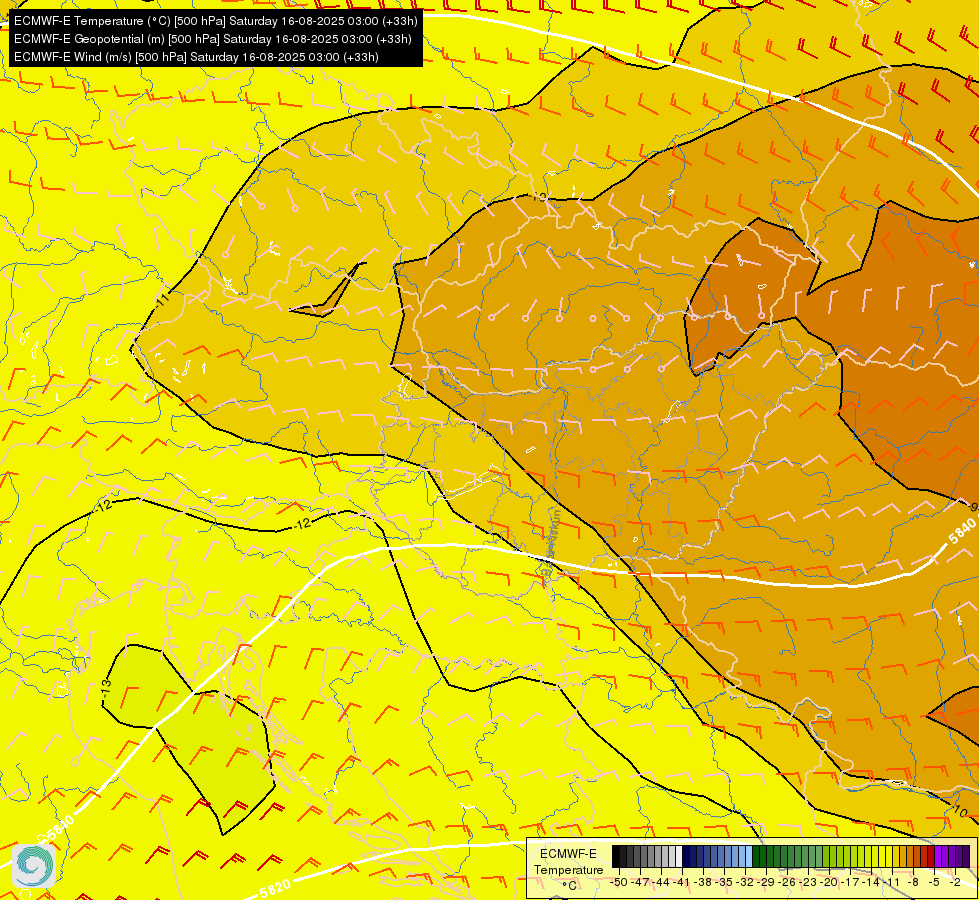This screenshot has width=979, height=900.
Task: Click the white swatch left of -41 tick
Action: click(x=679, y=856)
